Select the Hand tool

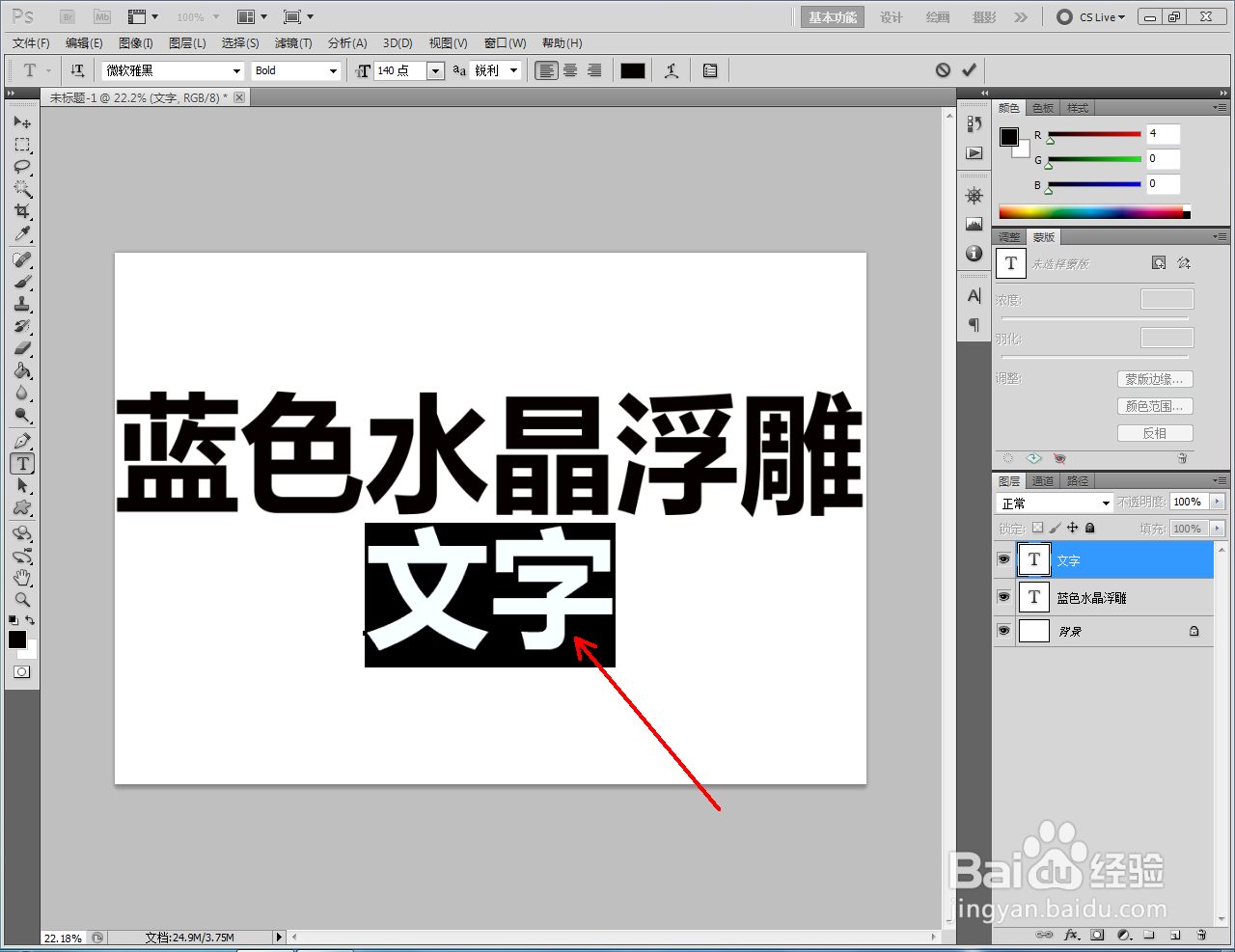coord(22,578)
